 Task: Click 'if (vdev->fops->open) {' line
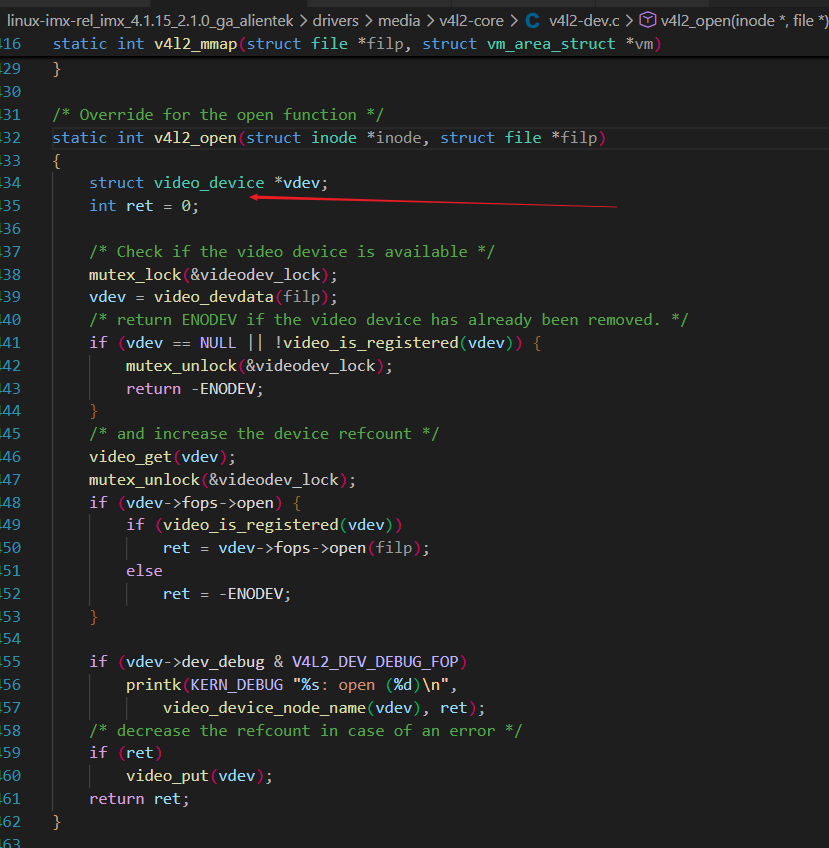[x=195, y=503]
